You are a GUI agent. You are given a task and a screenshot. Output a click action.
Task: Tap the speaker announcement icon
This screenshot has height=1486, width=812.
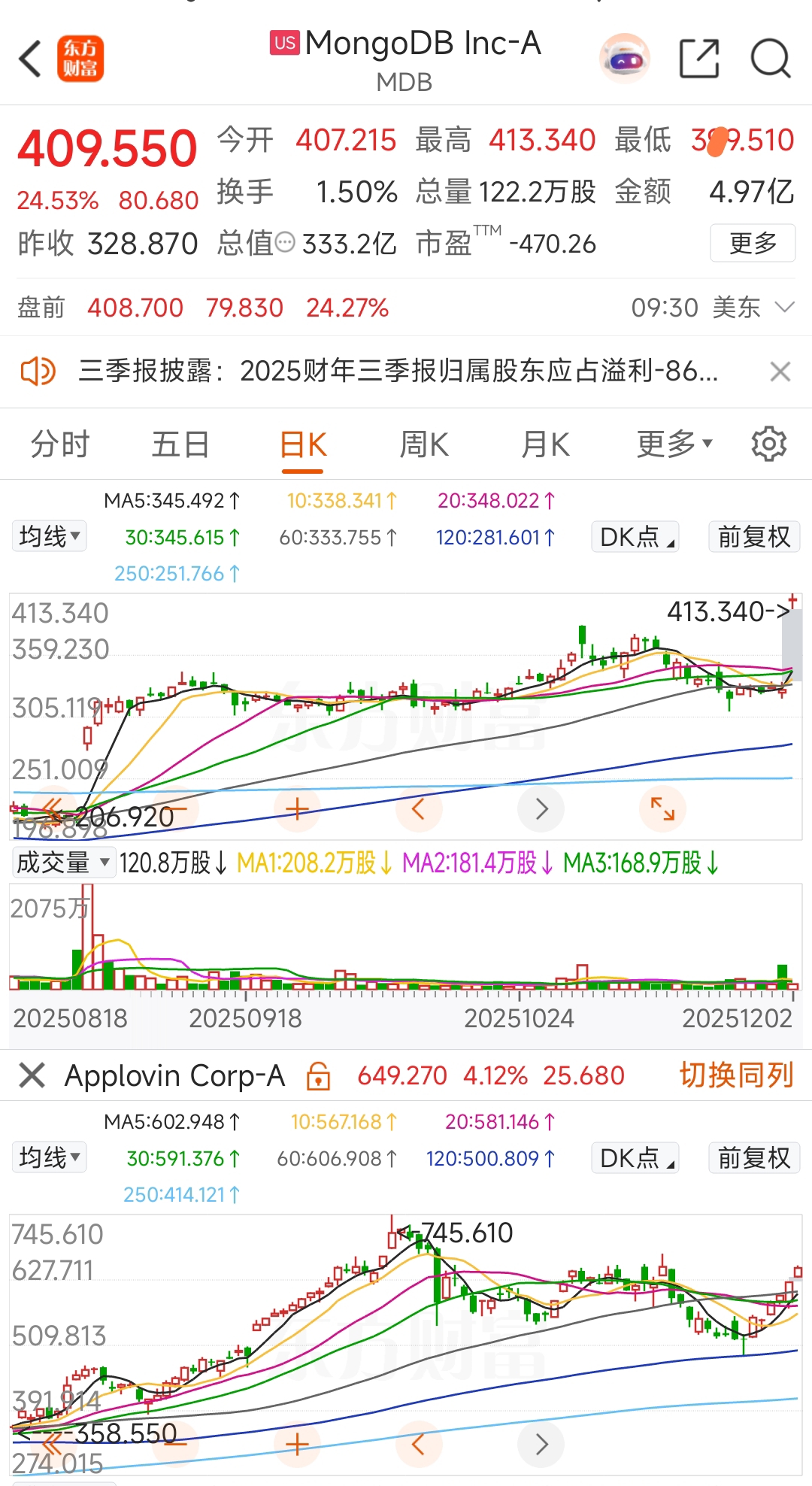click(38, 371)
